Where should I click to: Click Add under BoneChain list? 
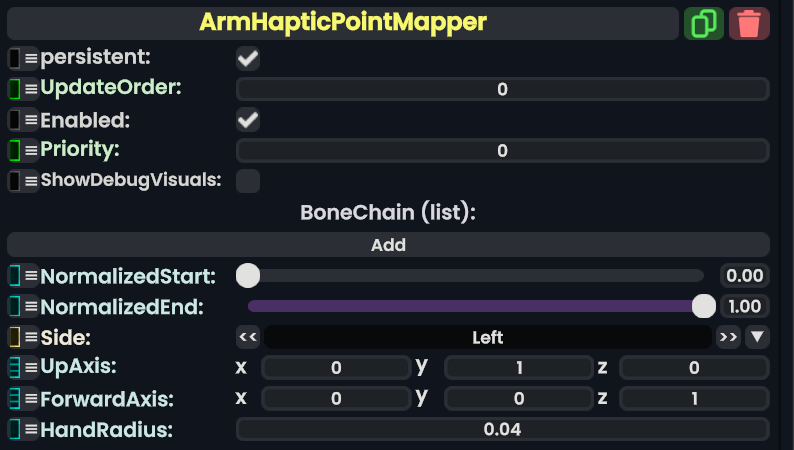(x=388, y=244)
